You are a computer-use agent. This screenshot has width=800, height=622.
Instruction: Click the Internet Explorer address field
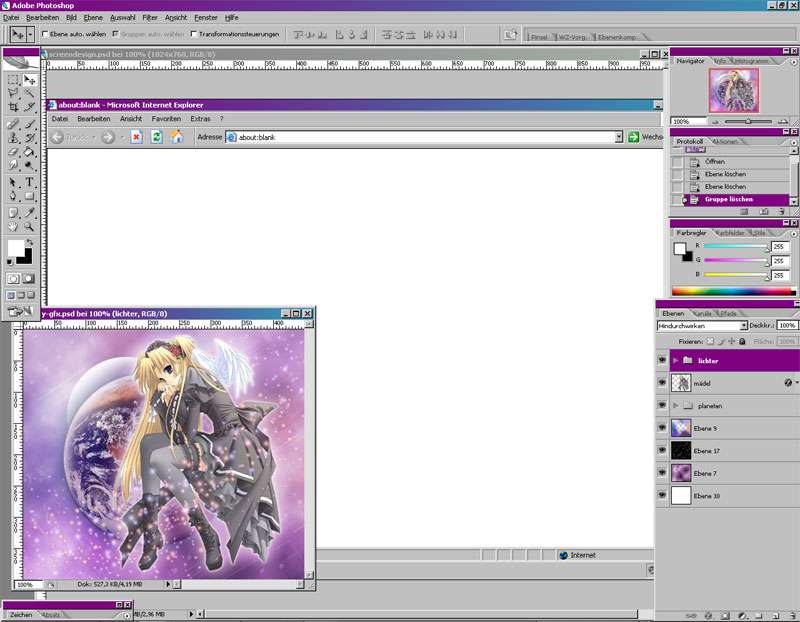[420, 137]
